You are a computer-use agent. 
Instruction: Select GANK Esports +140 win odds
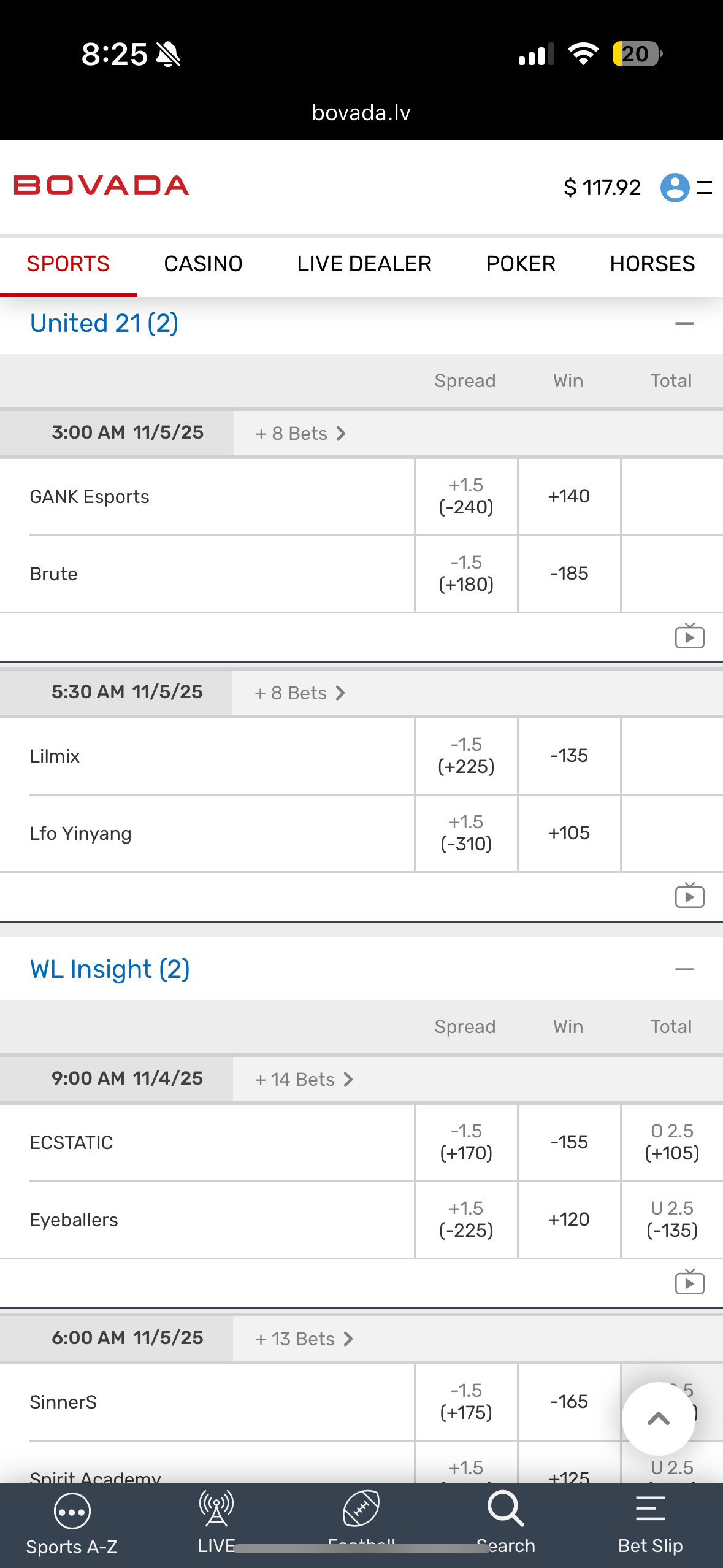[569, 496]
